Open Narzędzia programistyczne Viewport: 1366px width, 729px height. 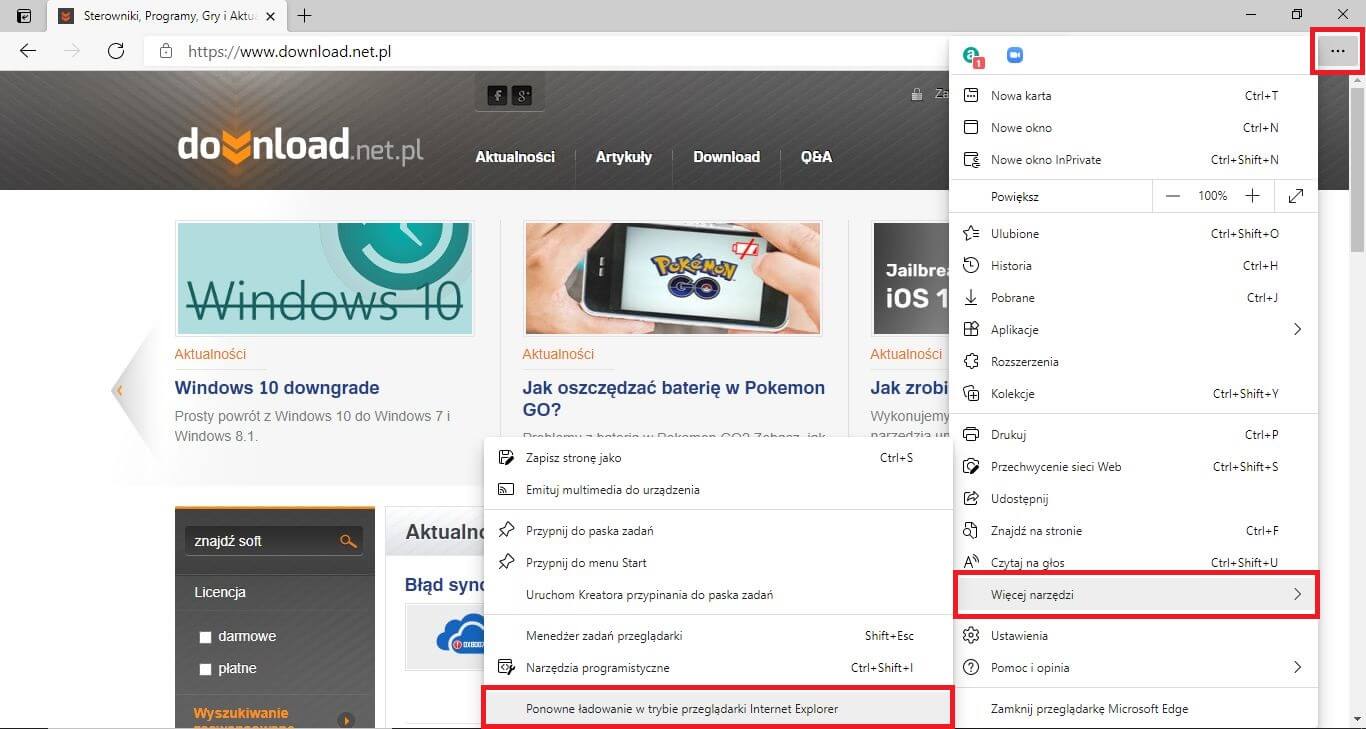tap(716, 668)
